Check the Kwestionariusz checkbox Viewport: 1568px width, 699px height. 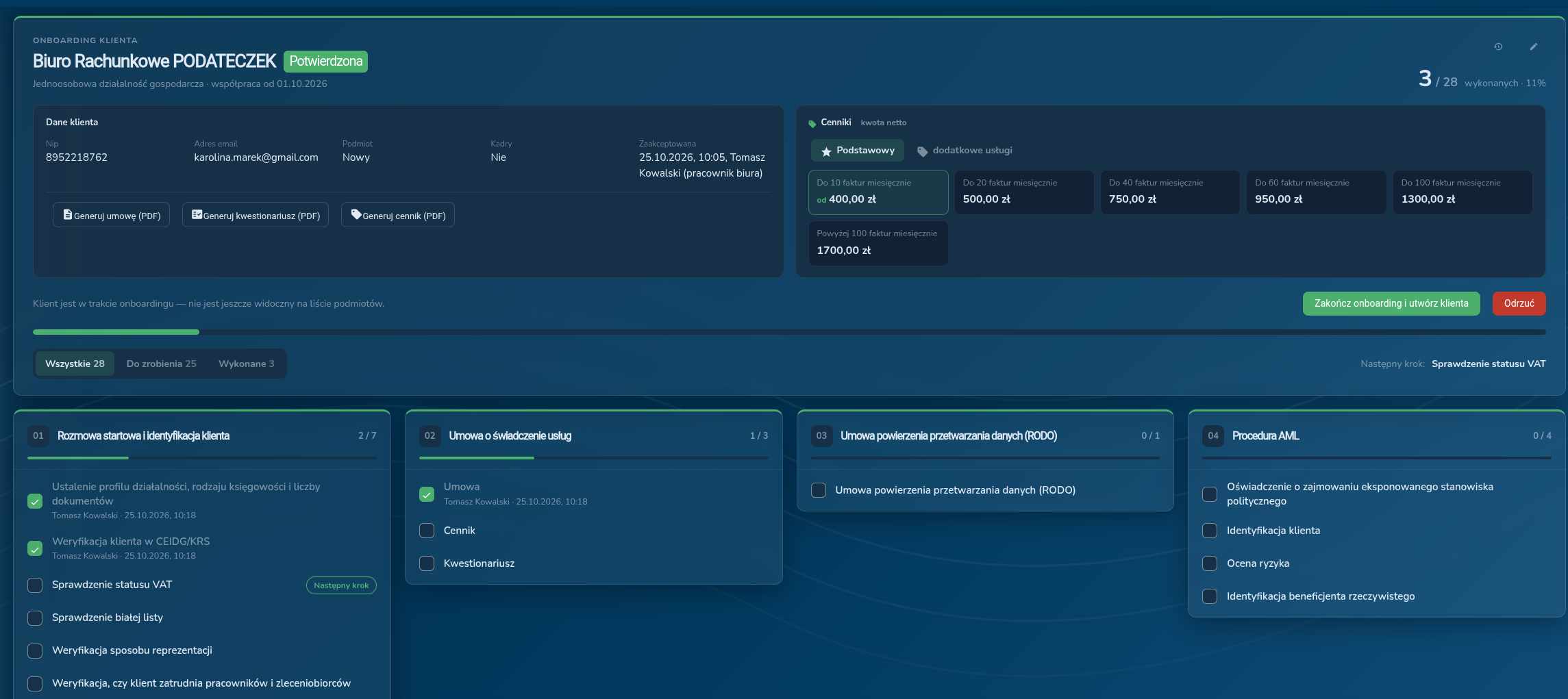tap(427, 563)
